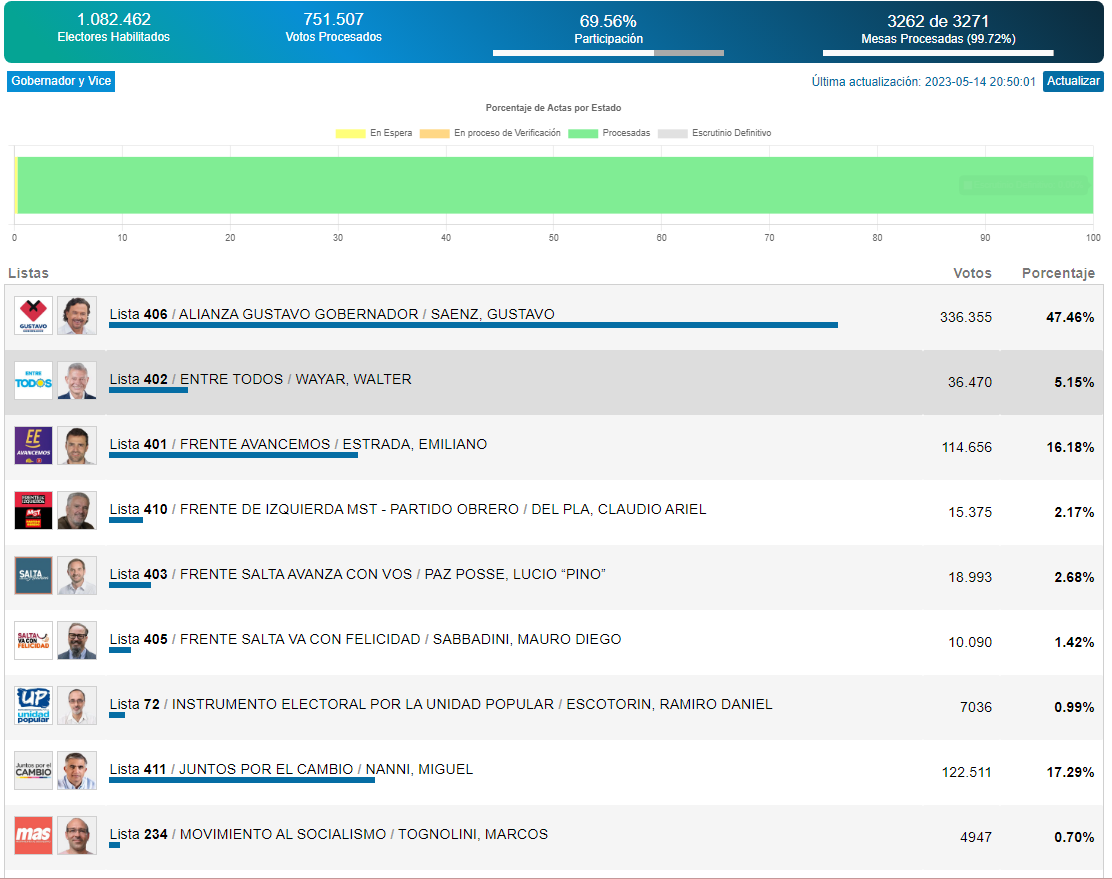
Task: Click the Entre Todos party logo
Action: click(34, 381)
